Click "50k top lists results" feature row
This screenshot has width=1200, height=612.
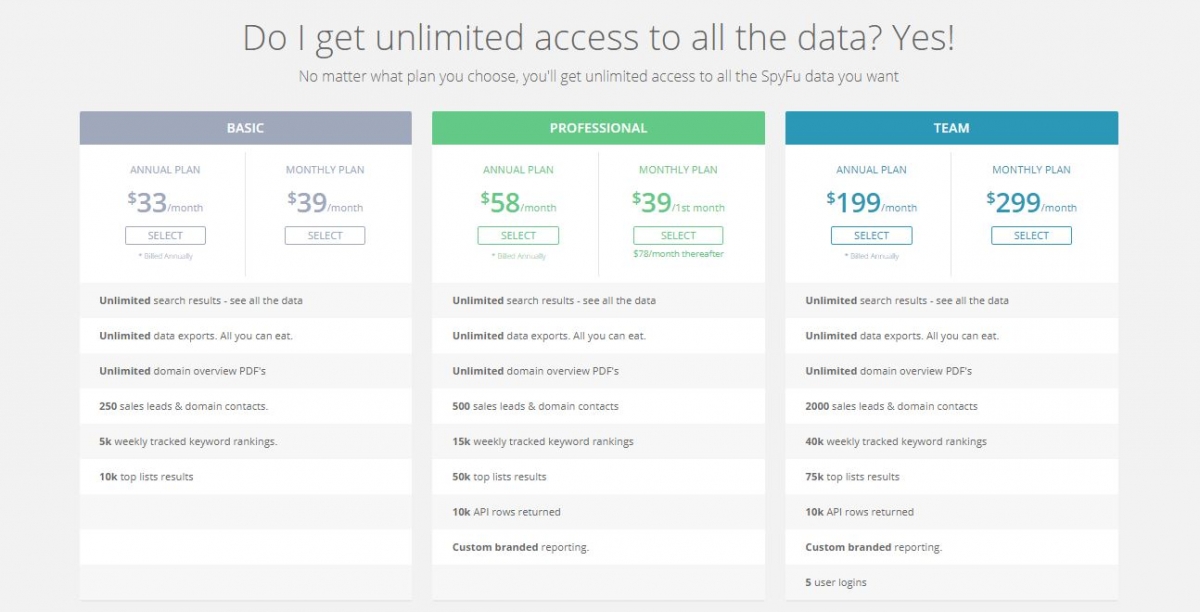[499, 477]
